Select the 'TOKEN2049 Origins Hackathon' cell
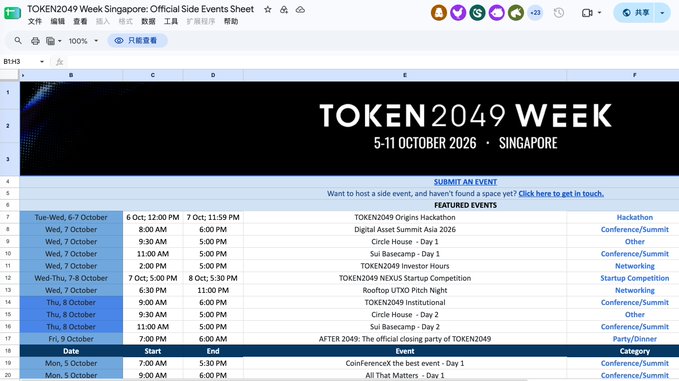This screenshot has height=381, width=679. (405, 217)
